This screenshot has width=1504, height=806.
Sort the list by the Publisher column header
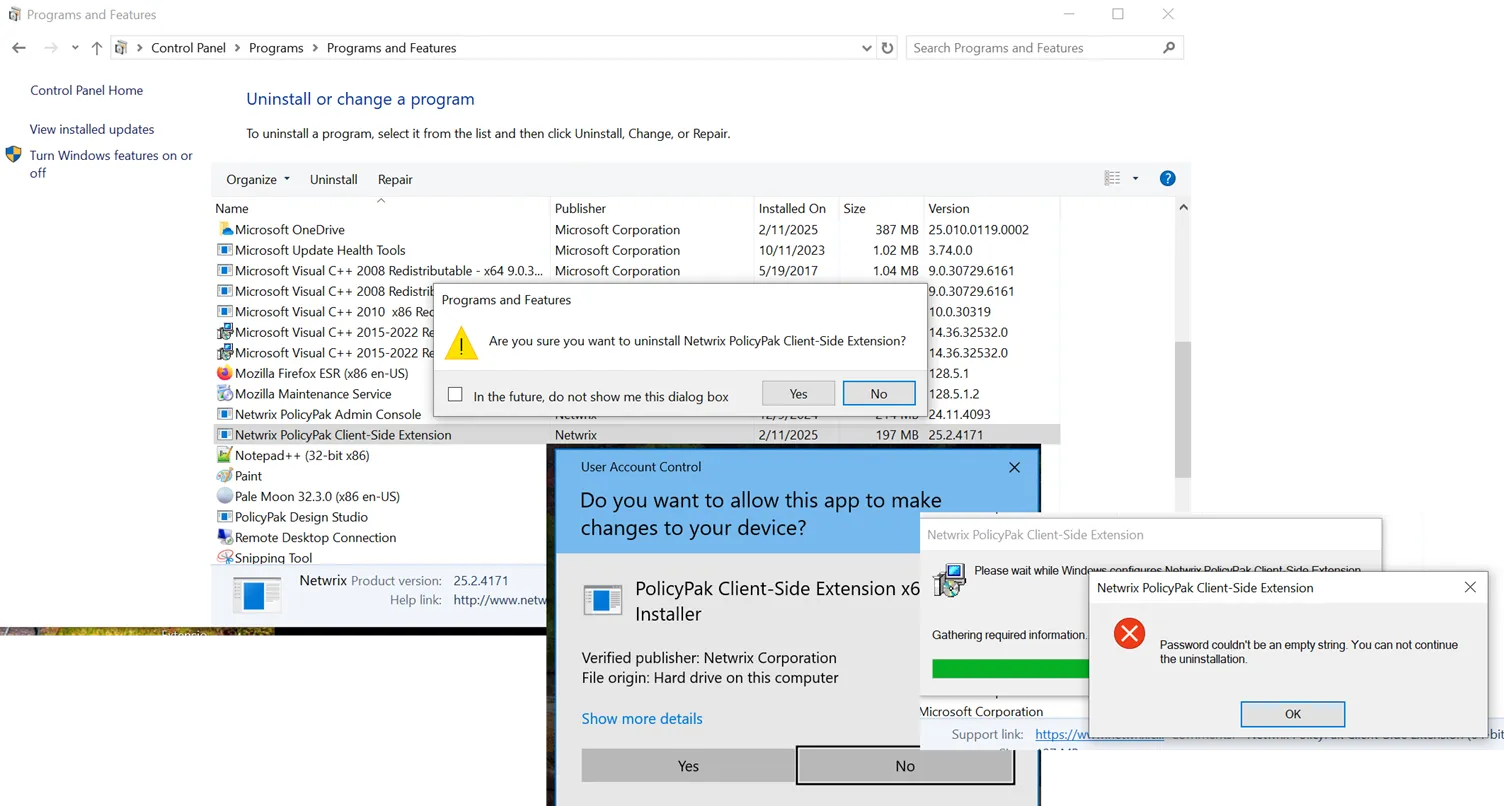[581, 209]
